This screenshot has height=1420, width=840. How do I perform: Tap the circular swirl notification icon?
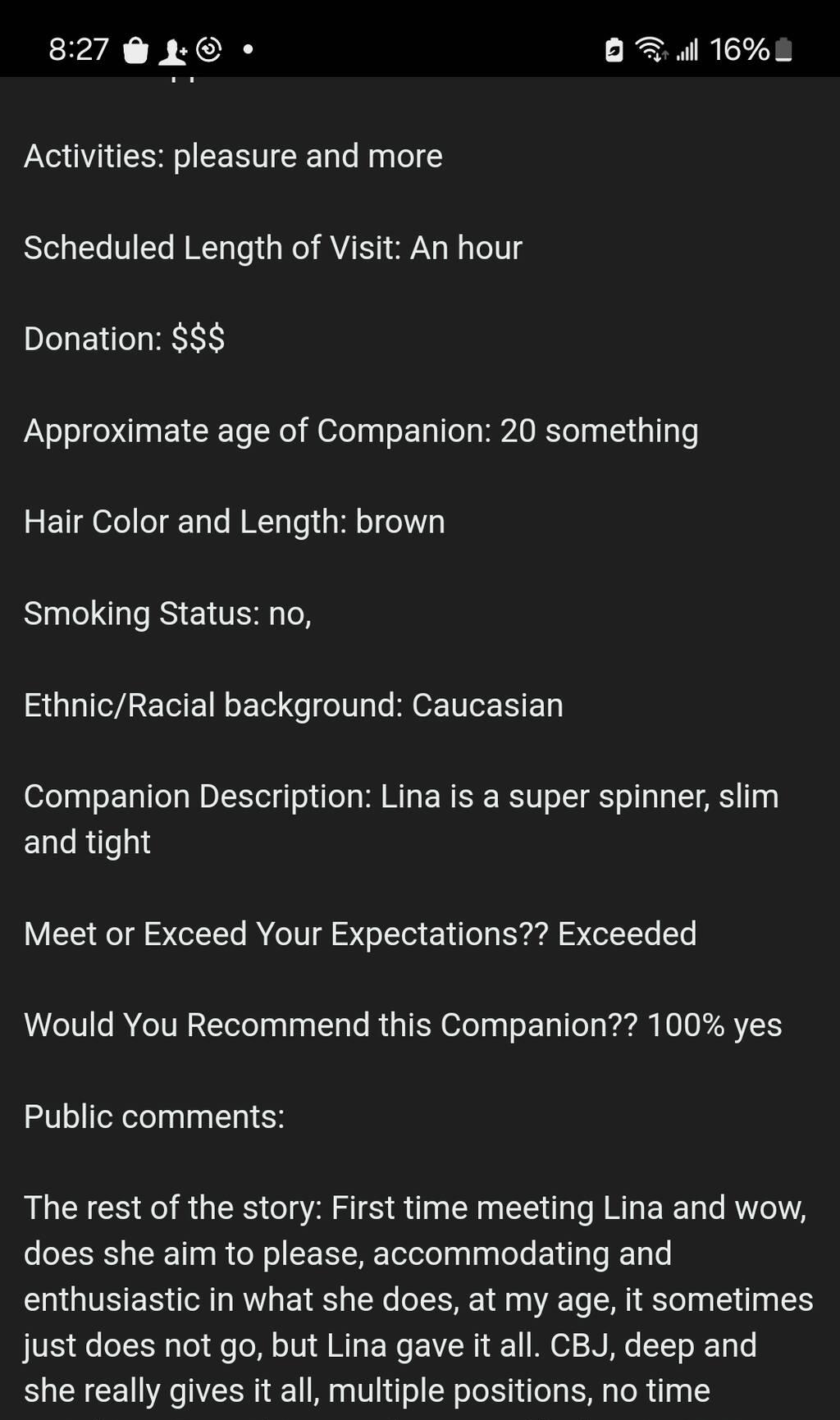pyautogui.click(x=209, y=50)
